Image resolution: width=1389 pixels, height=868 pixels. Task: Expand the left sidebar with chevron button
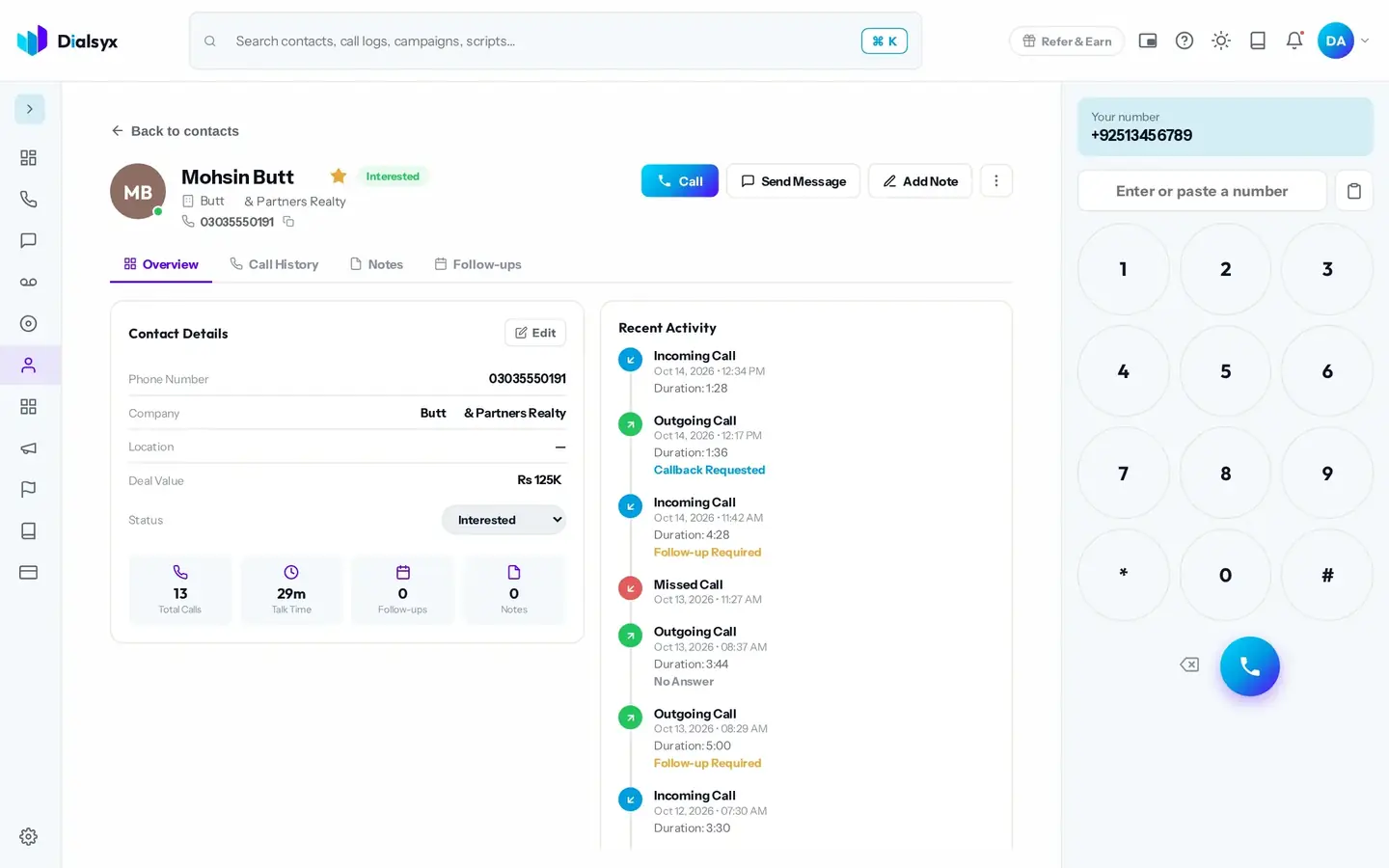pyautogui.click(x=29, y=109)
